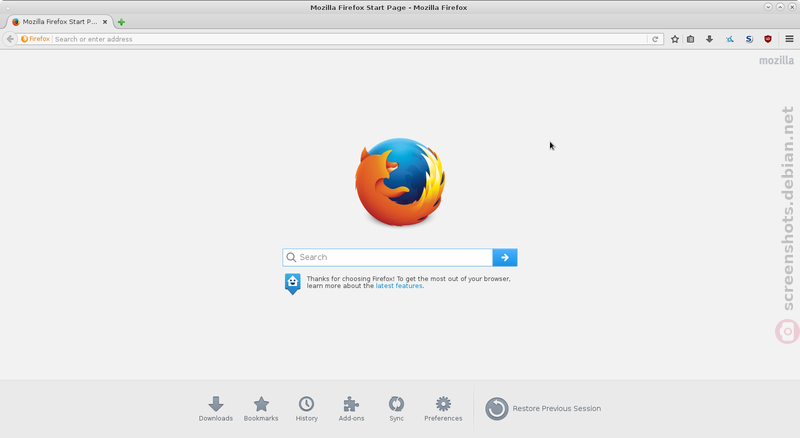800x438 pixels.
Task: Open Bookmarks from the bottom launcher
Action: click(261, 409)
